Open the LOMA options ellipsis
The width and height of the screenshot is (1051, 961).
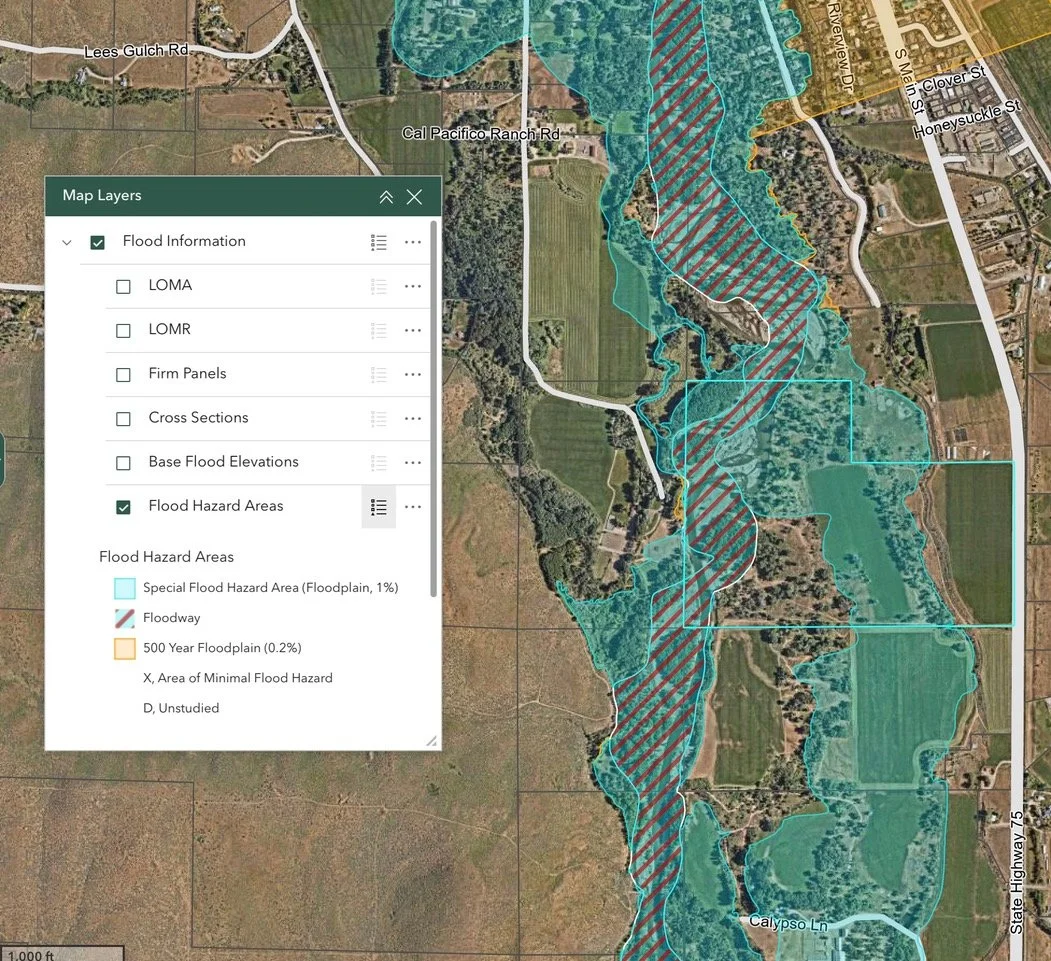pyautogui.click(x=413, y=286)
